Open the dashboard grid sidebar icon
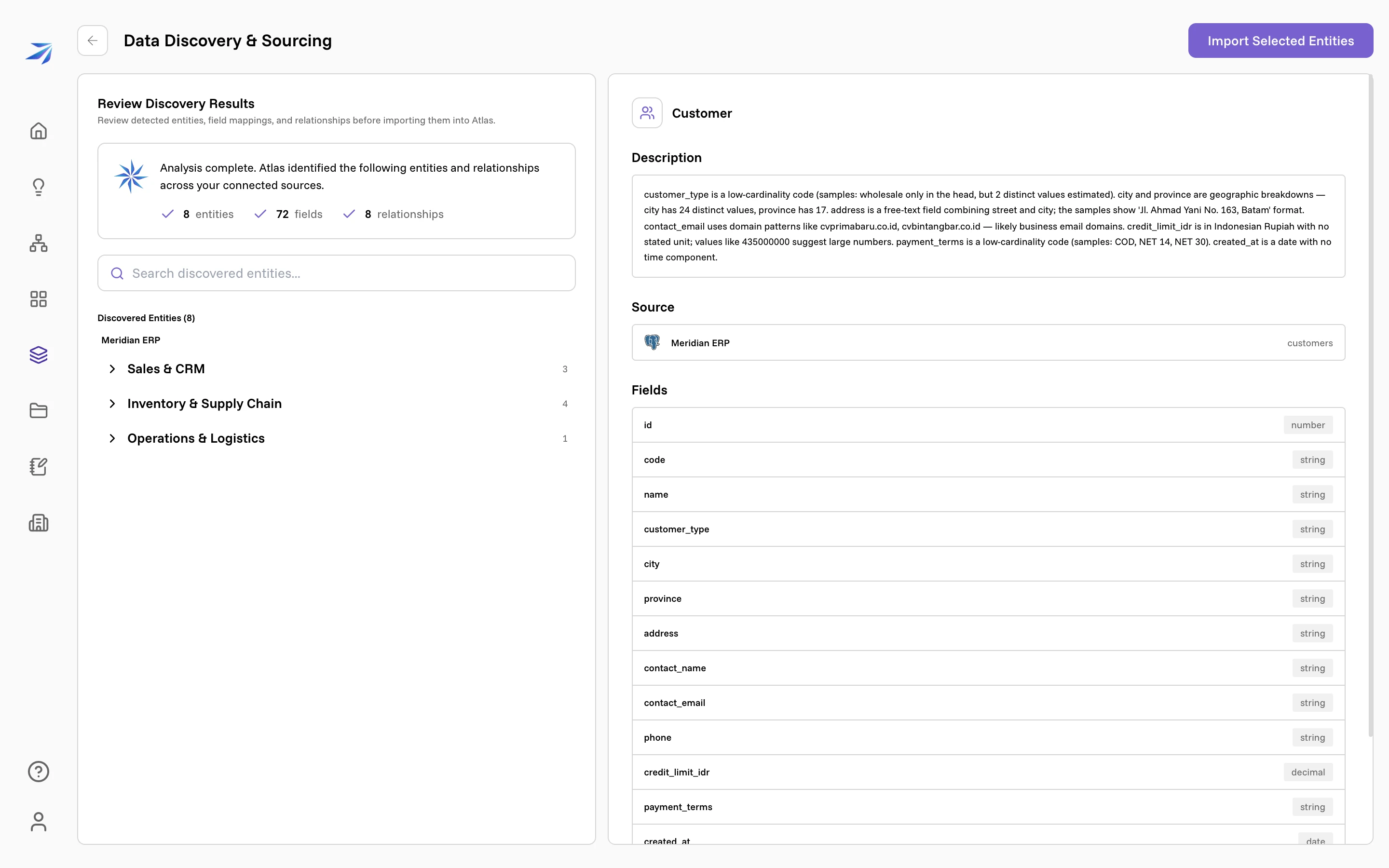The height and width of the screenshot is (868, 1389). click(39, 299)
